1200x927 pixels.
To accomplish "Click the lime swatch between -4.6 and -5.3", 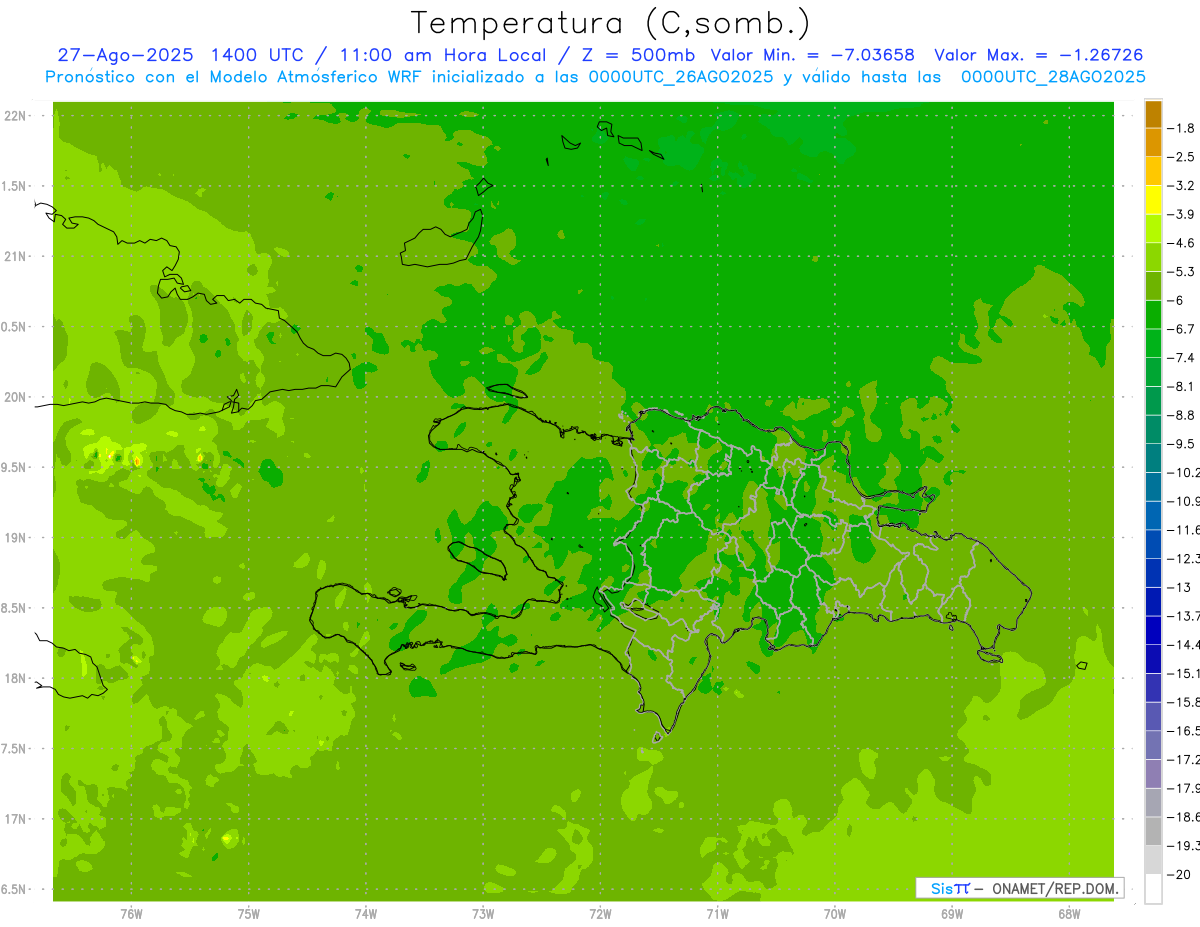I will tap(1153, 257).
